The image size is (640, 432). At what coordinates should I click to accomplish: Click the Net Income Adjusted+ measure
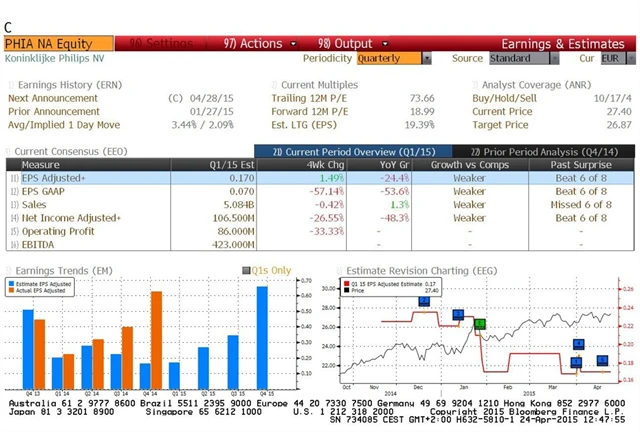pyautogui.click(x=70, y=217)
